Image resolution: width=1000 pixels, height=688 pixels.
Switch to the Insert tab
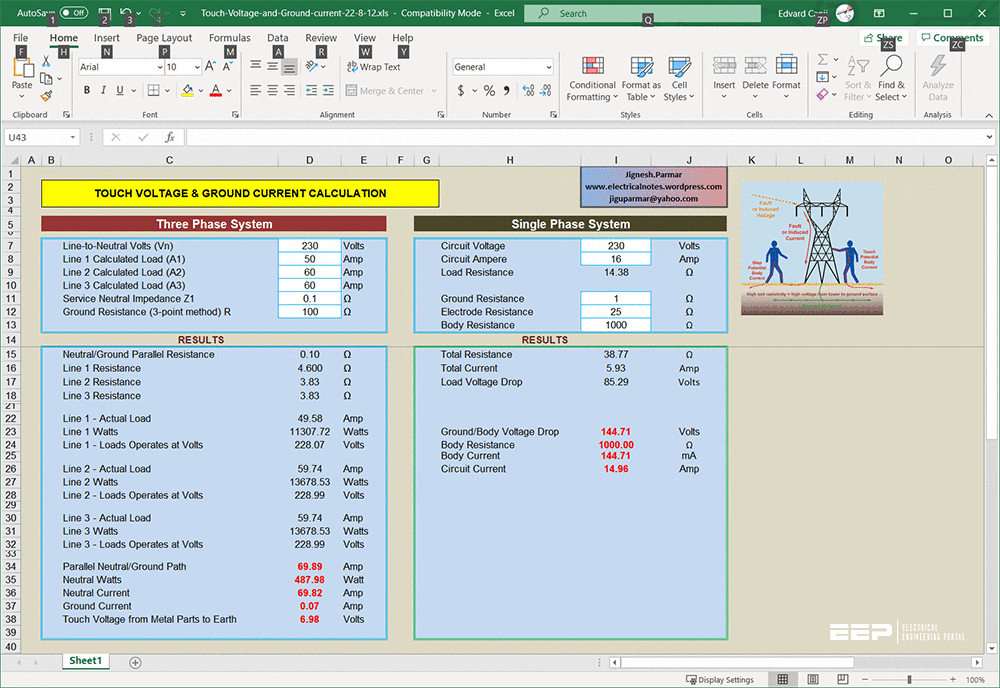(107, 38)
